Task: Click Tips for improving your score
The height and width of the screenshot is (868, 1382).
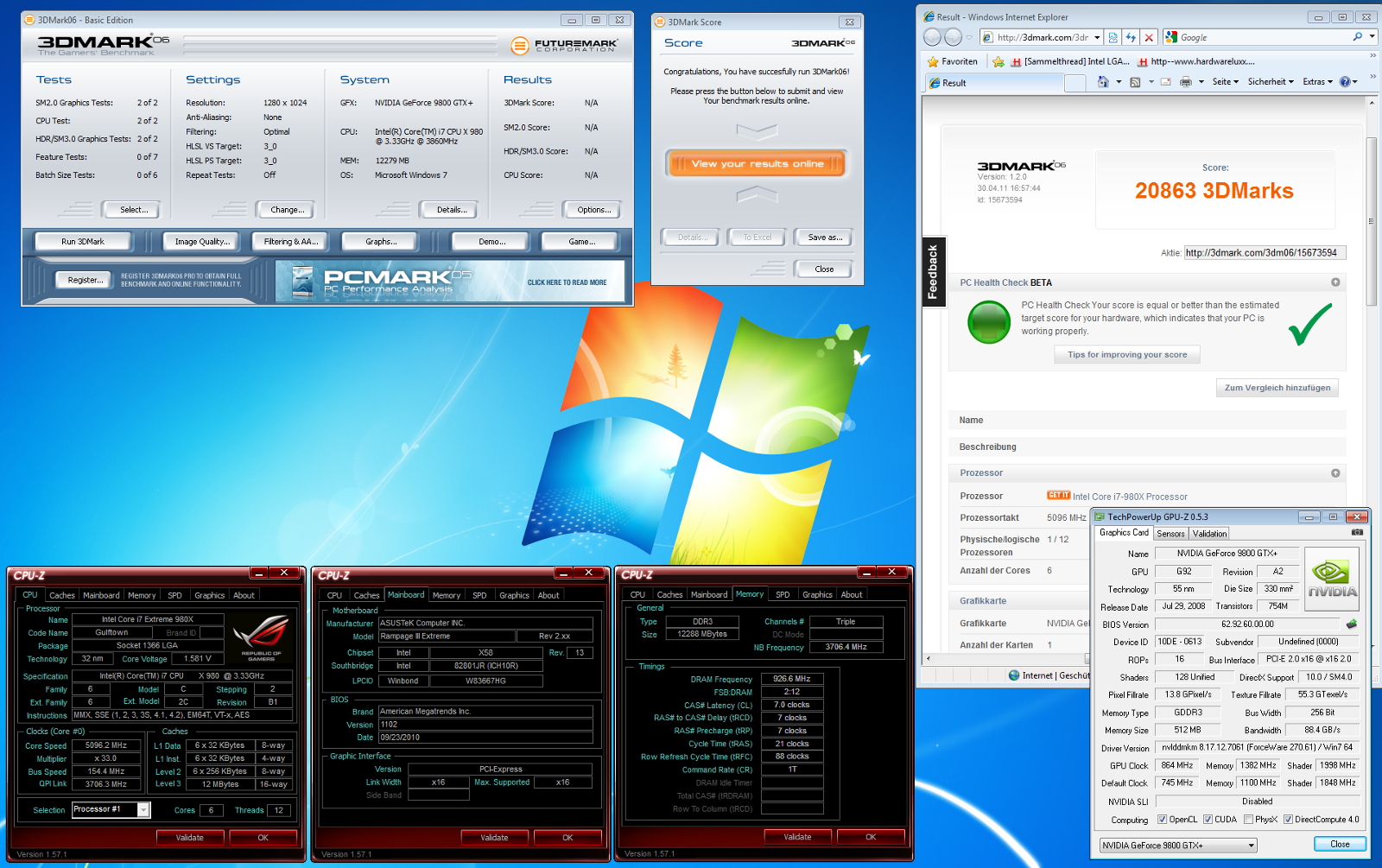Action: 1127,355
